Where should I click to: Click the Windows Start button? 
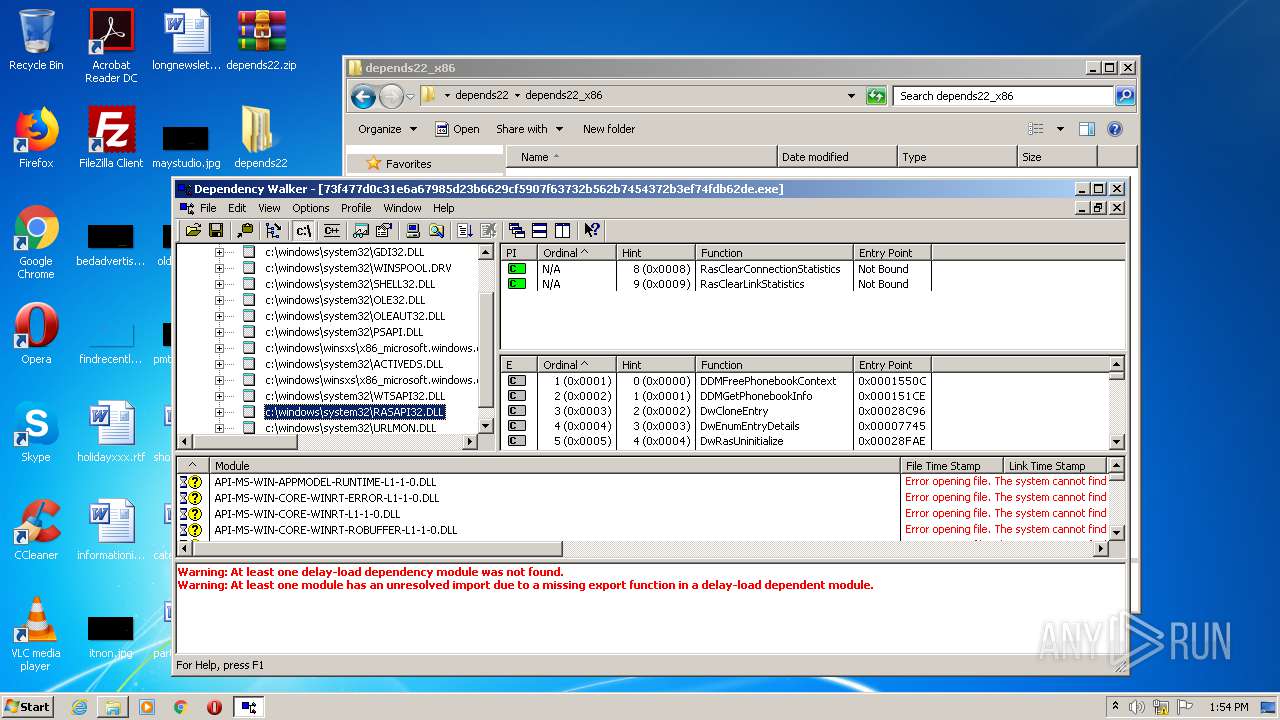coord(28,706)
